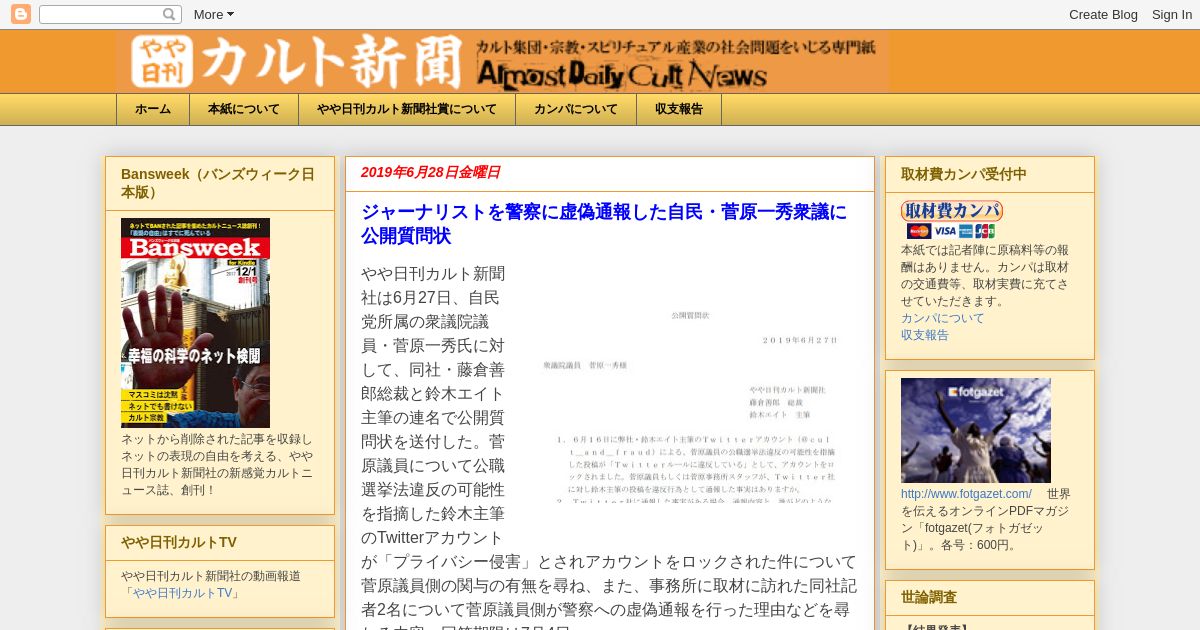This screenshot has height=630, width=1200.
Task: Open the article title about 菅原一秀衆議
Action: click(x=604, y=224)
